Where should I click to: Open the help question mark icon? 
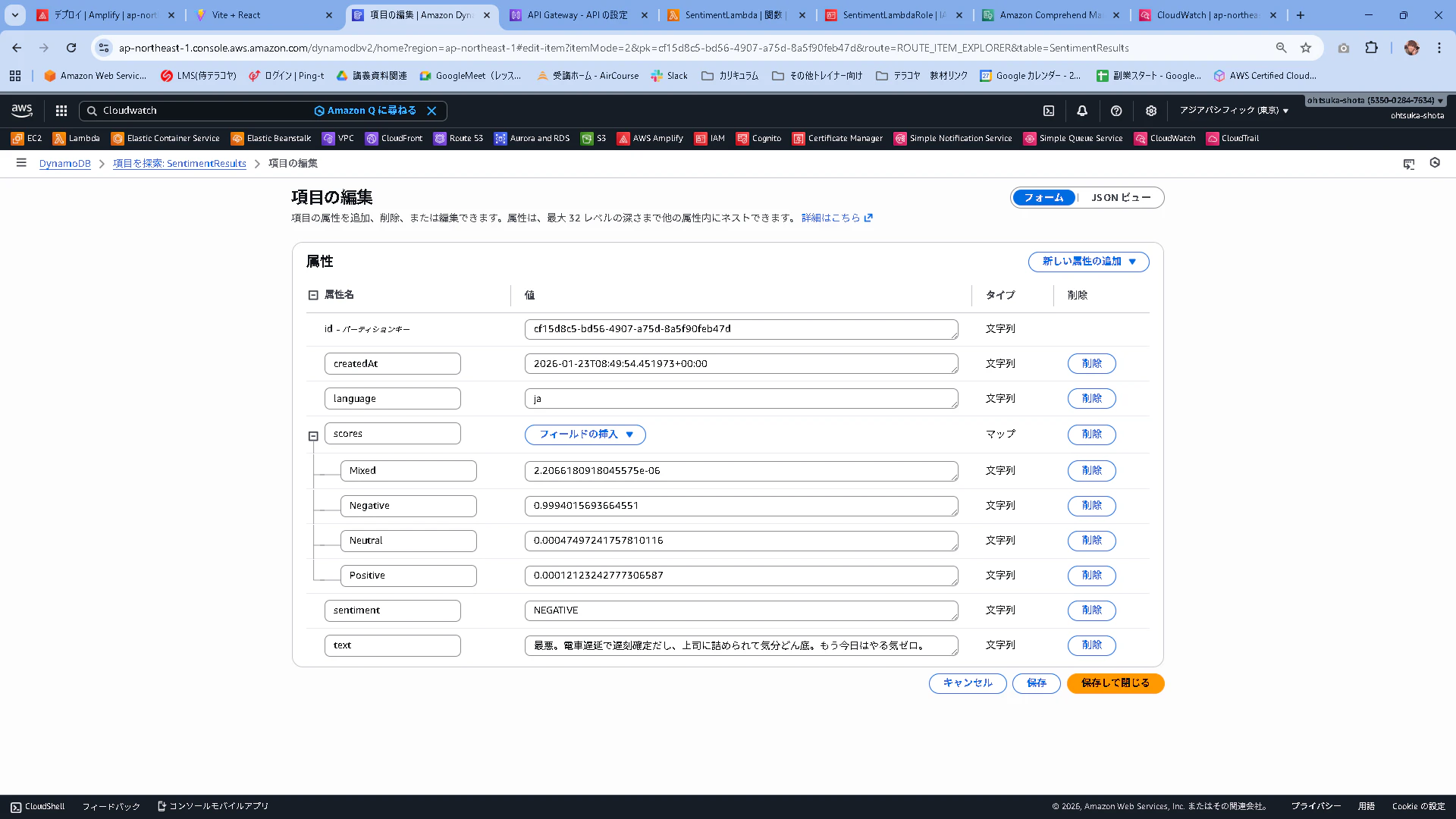pyautogui.click(x=1116, y=111)
